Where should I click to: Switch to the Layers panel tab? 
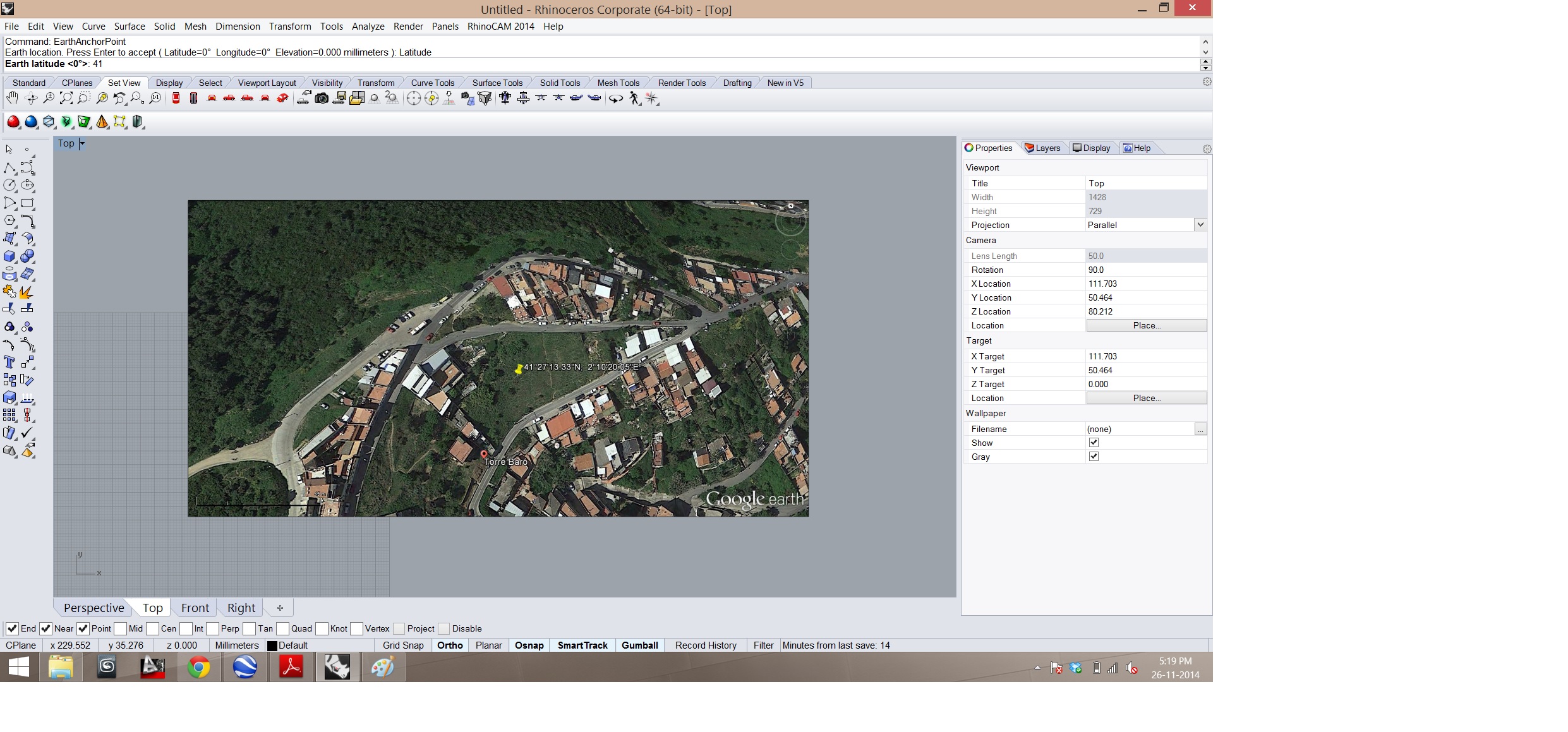[x=1042, y=148]
